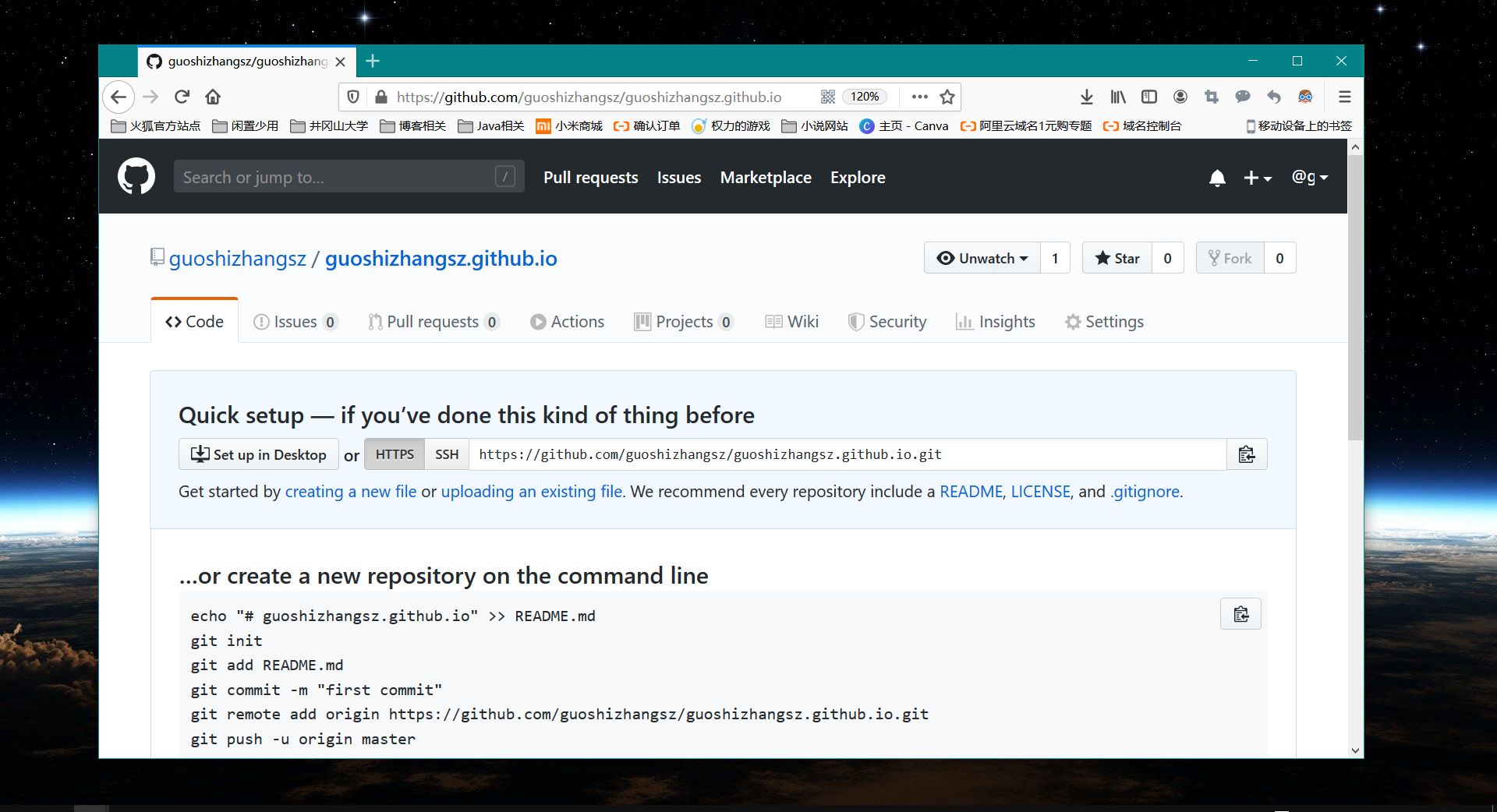This screenshot has width=1497, height=812.
Task: Click Set up in Desktop button
Action: (259, 454)
